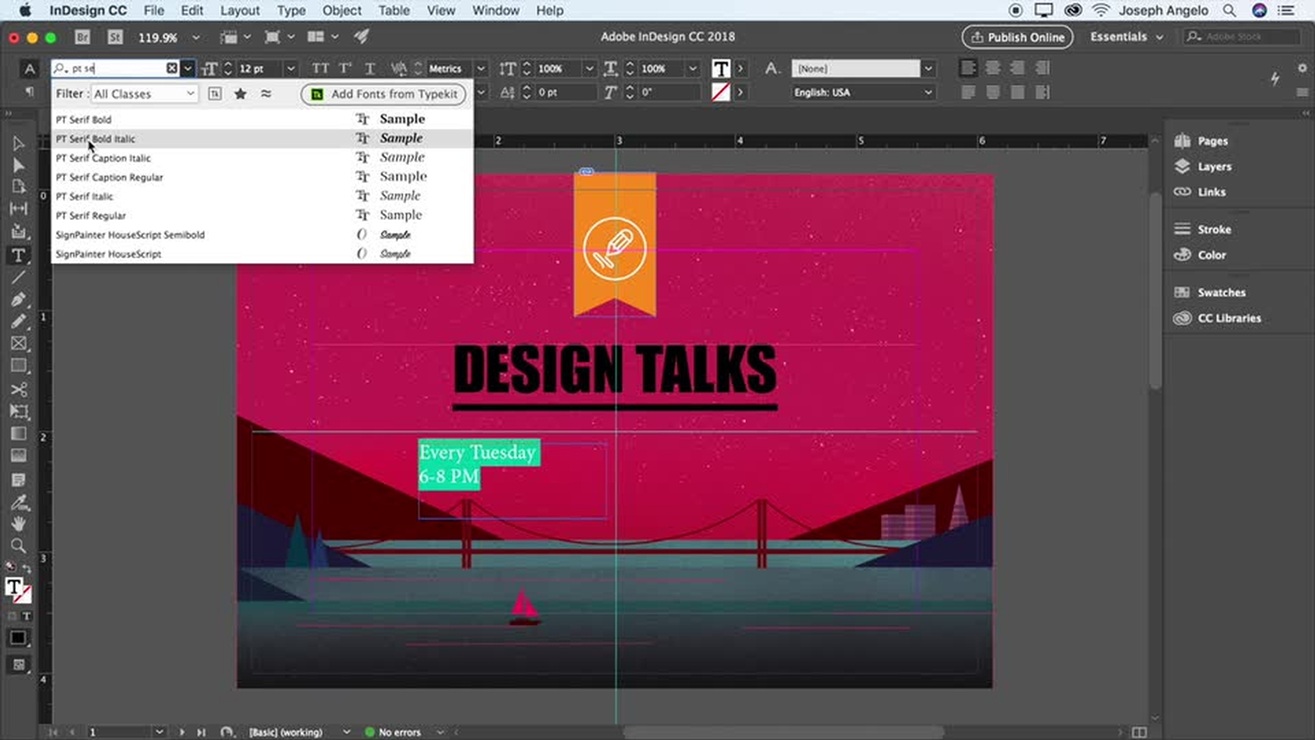
Task: Open the Pages panel
Action: point(1212,141)
